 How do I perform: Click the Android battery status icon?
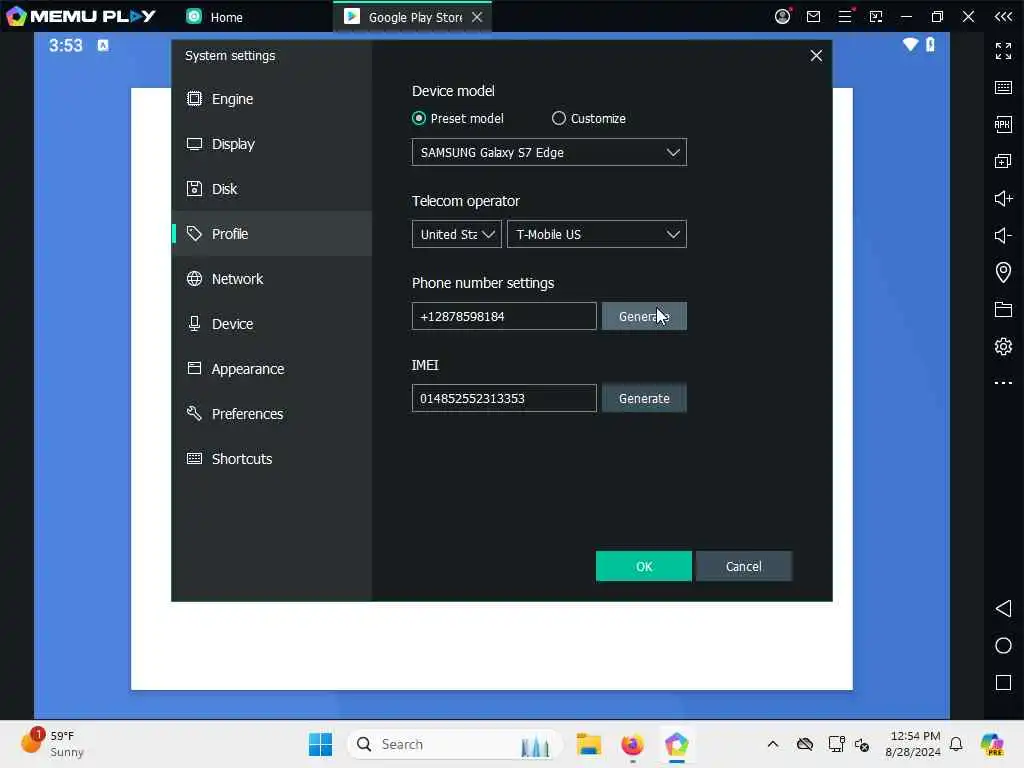pyautogui.click(x=930, y=44)
